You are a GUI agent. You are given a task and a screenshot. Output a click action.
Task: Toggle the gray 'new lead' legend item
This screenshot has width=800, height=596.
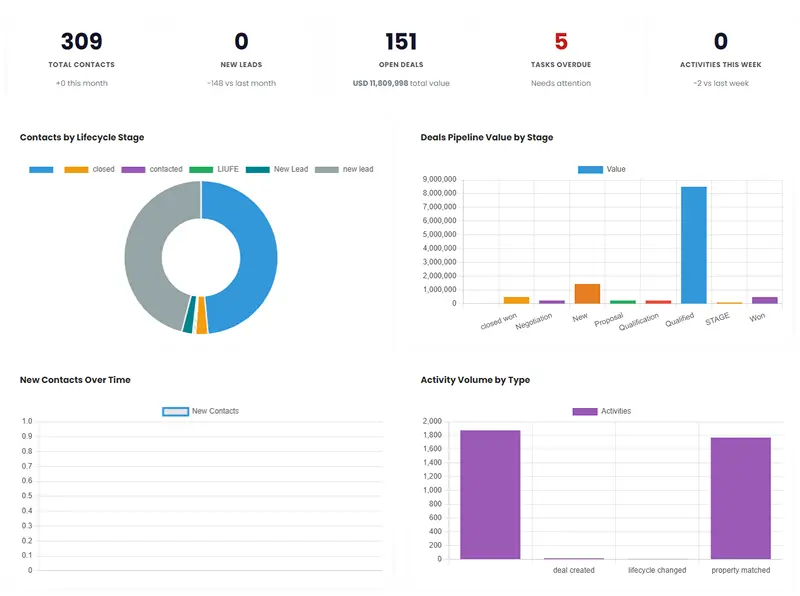(x=344, y=169)
